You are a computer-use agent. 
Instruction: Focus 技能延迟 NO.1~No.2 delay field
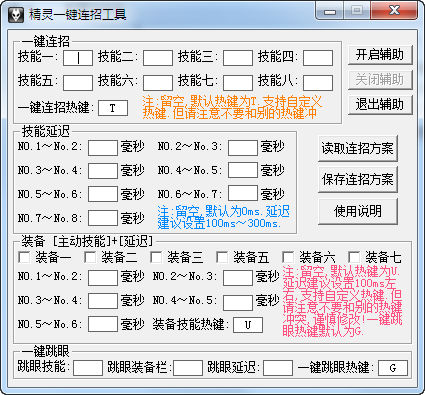[x=103, y=148]
